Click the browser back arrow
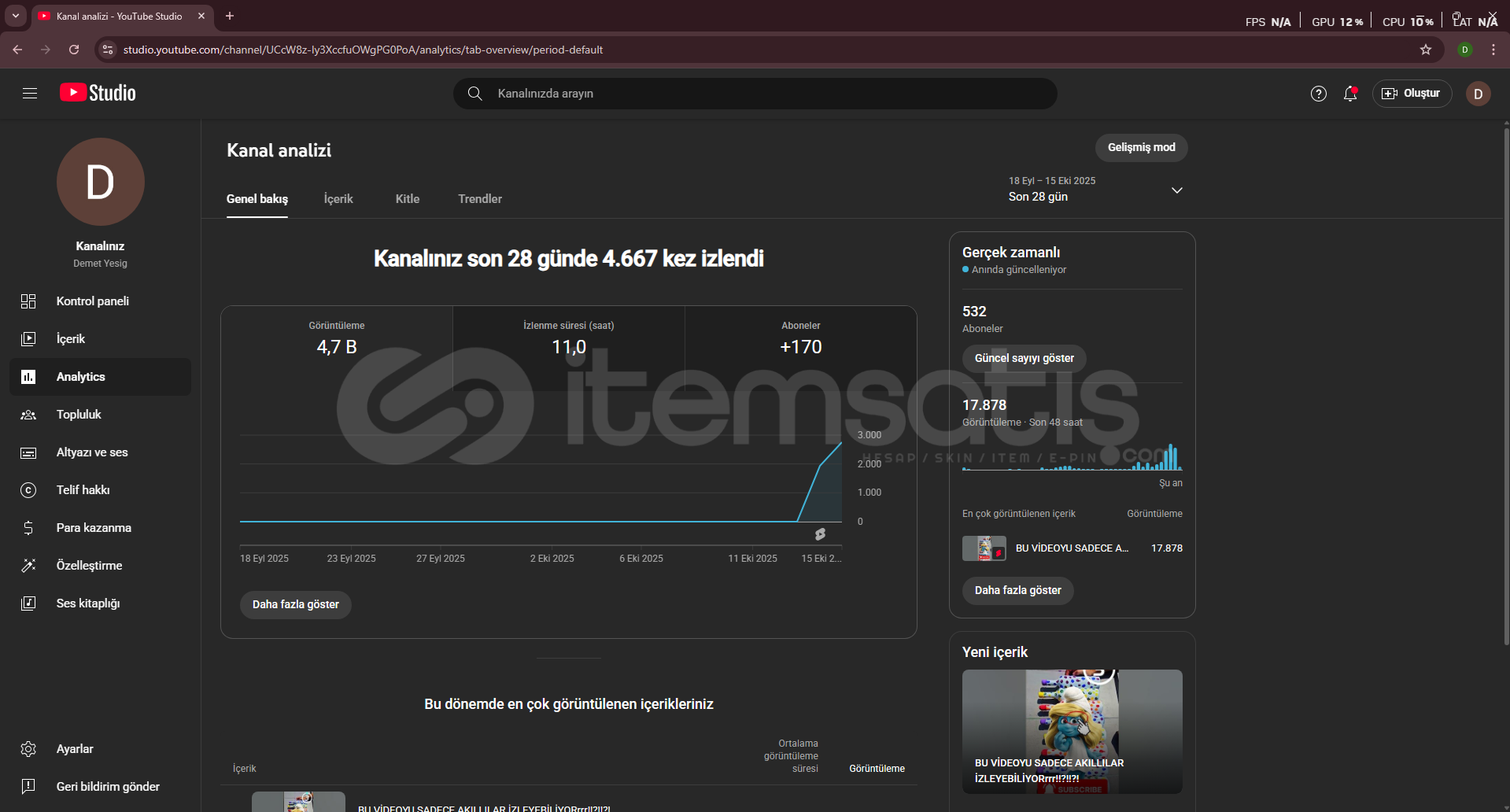1510x812 pixels. coord(17,50)
